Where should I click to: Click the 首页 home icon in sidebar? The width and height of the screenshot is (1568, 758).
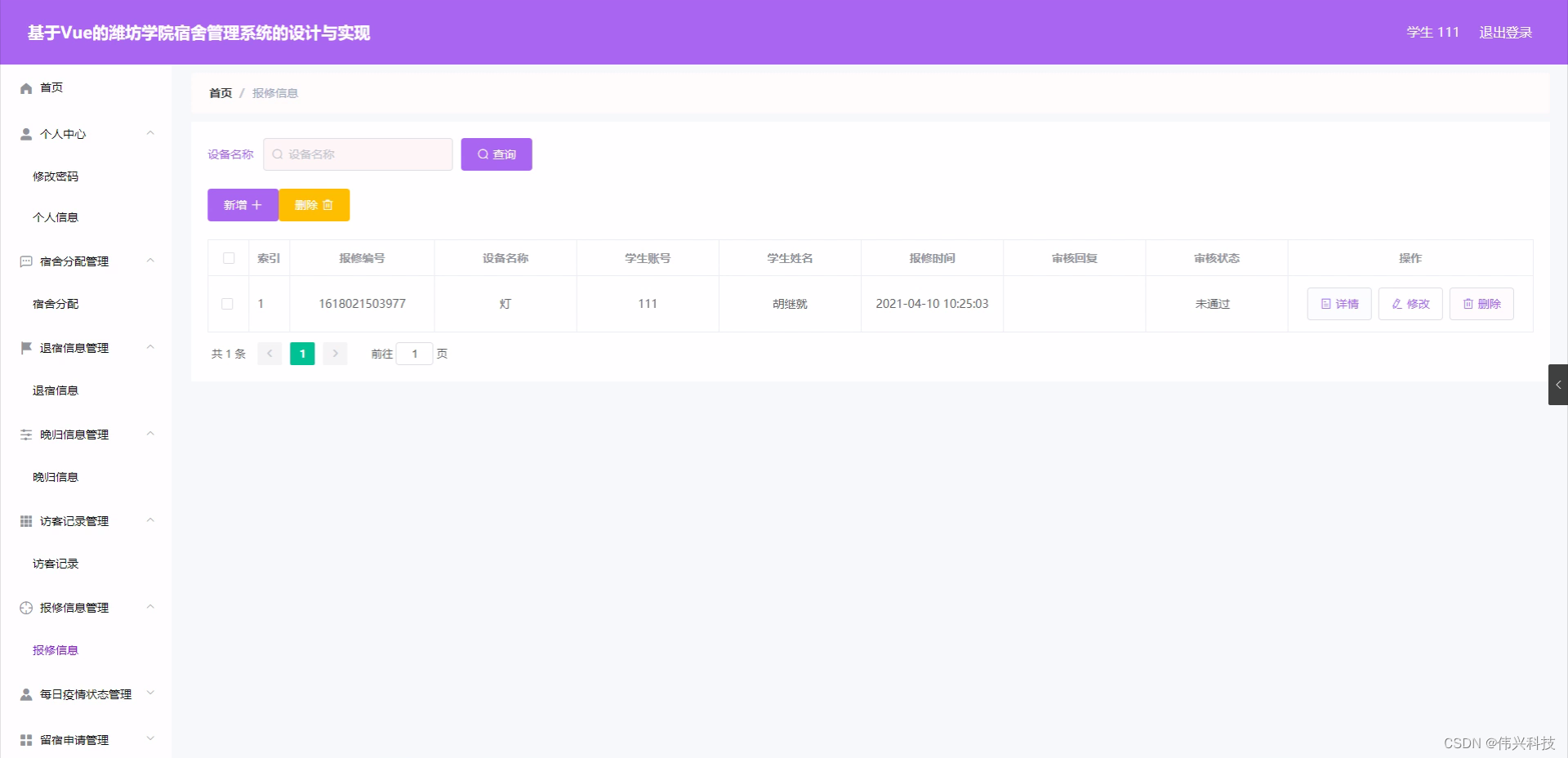click(25, 87)
